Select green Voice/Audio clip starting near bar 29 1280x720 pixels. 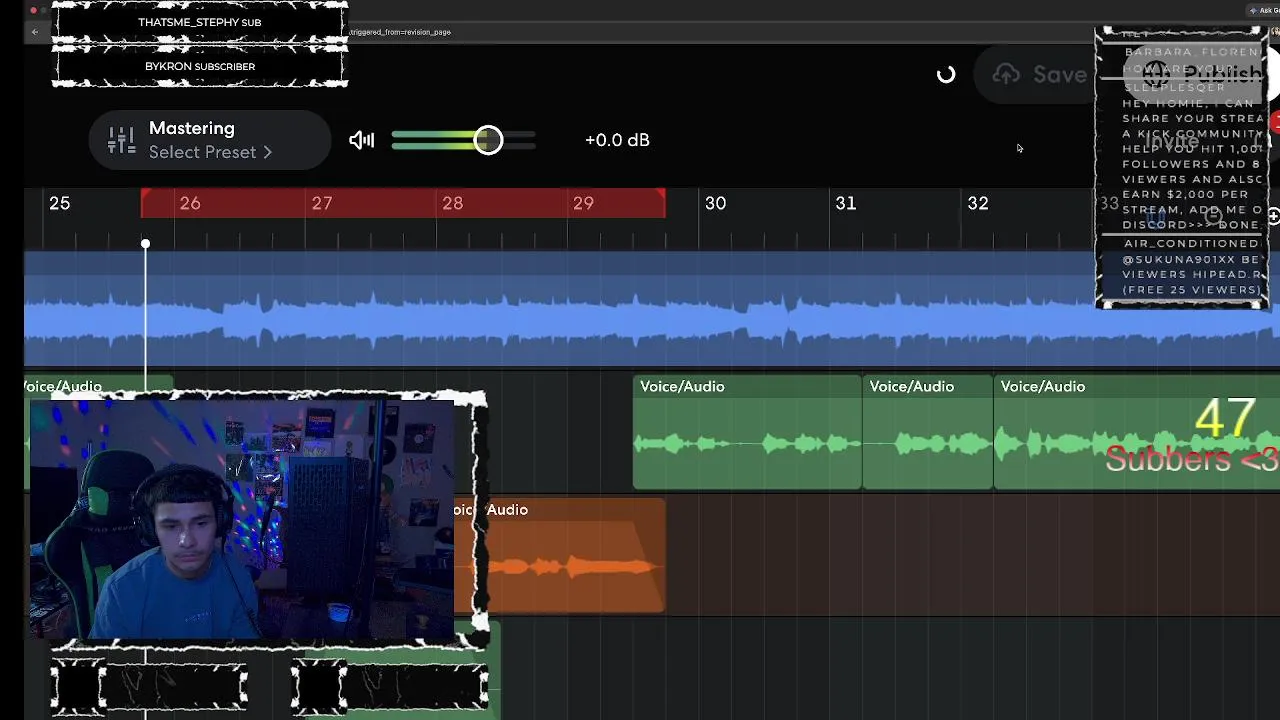coord(747,433)
